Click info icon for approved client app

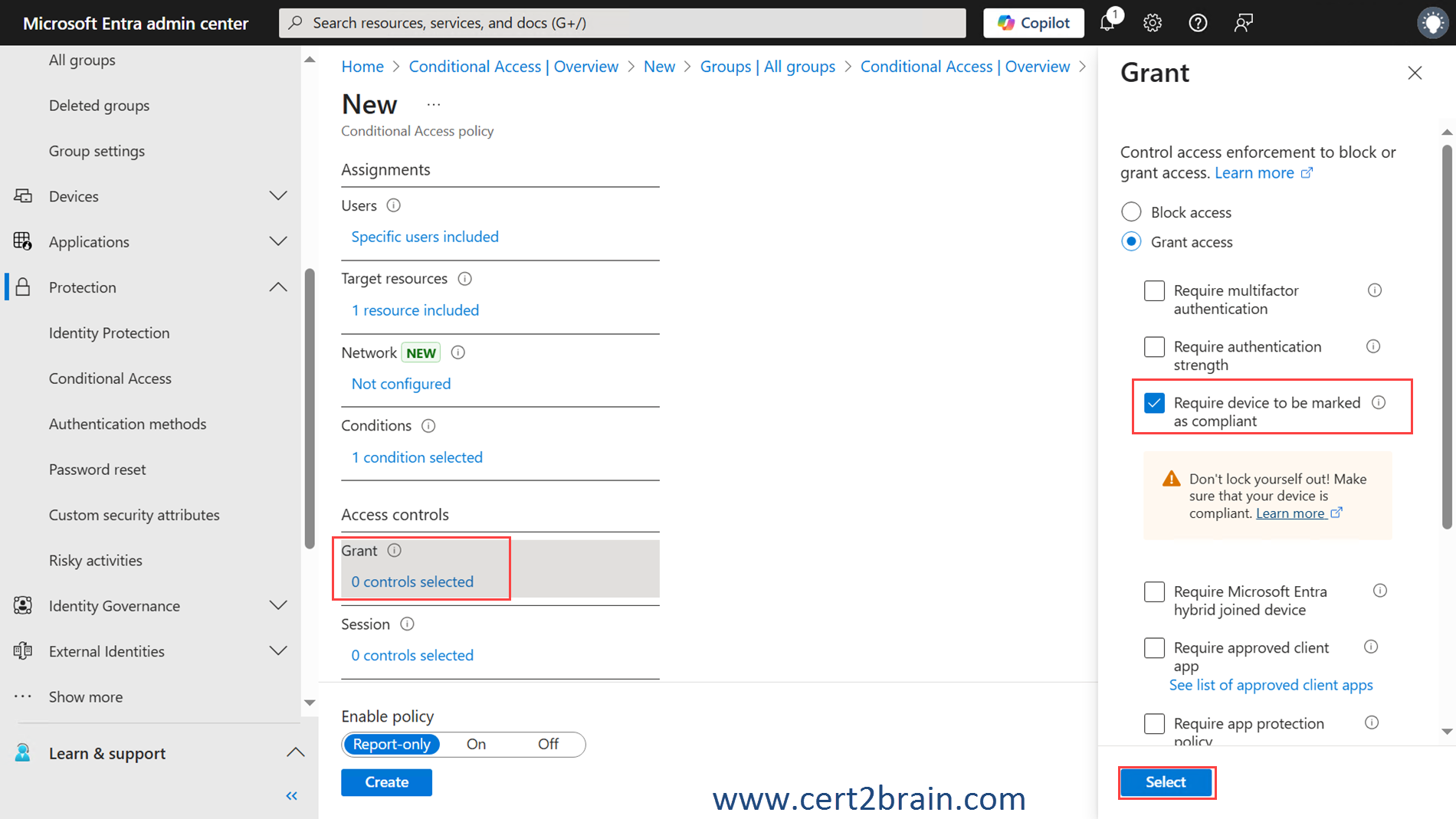tap(1371, 647)
